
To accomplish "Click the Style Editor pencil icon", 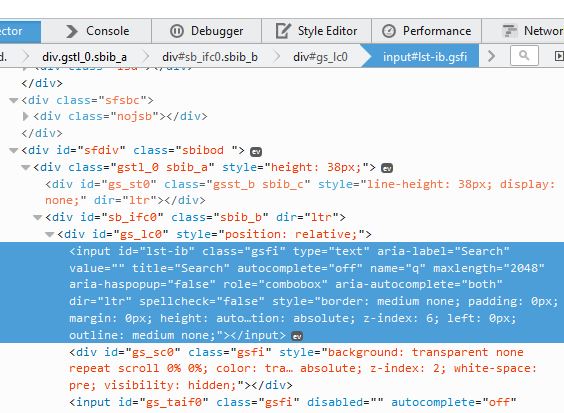I will 283,31.
